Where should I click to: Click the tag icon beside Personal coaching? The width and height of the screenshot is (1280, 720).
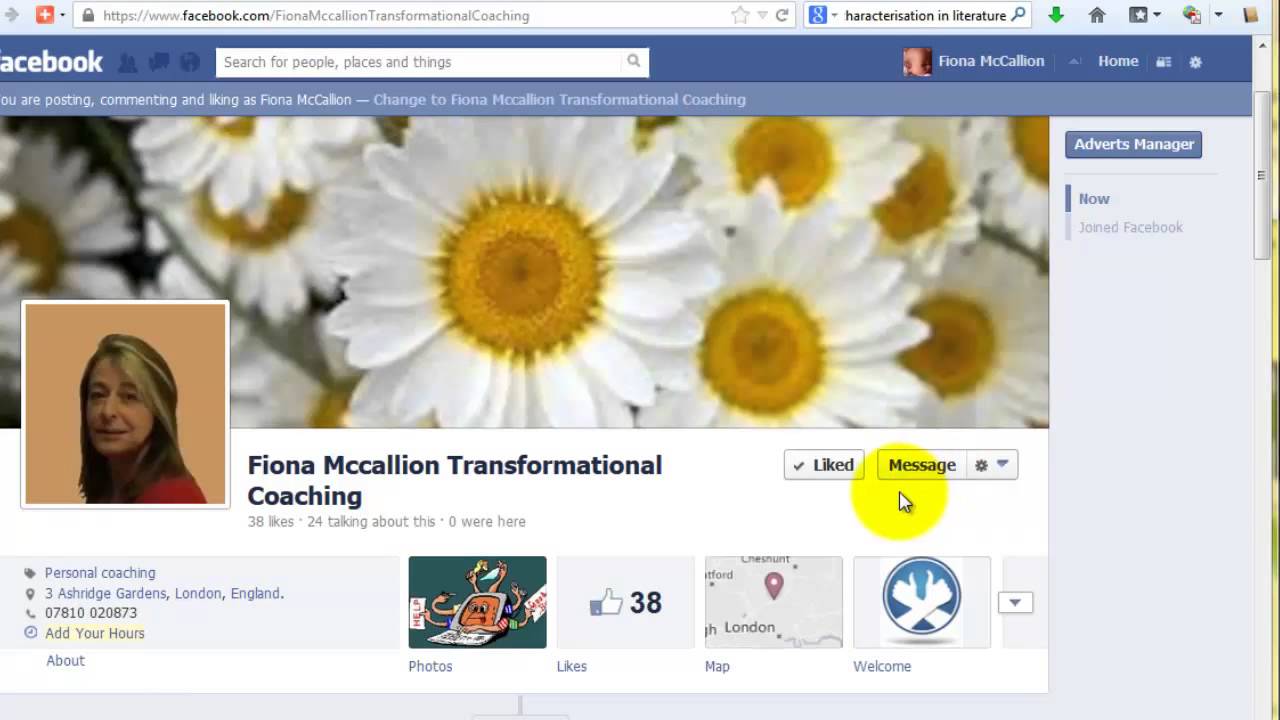coord(30,573)
